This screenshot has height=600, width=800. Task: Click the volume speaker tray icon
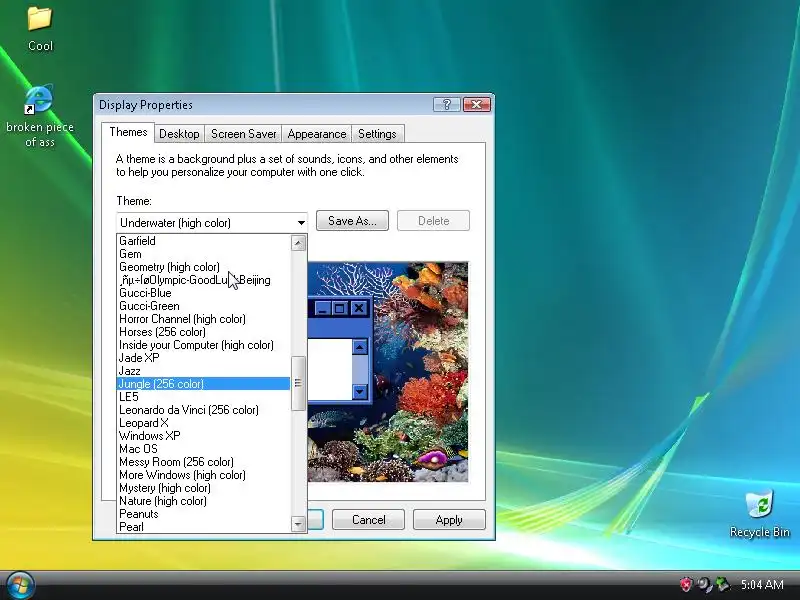(705, 584)
